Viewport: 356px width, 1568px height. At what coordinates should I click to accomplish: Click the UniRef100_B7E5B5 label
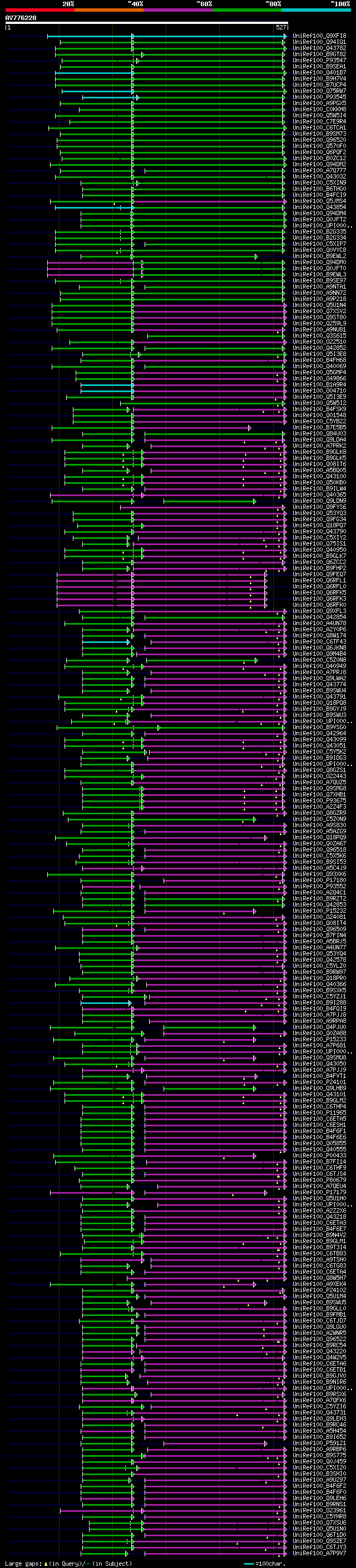(319, 427)
